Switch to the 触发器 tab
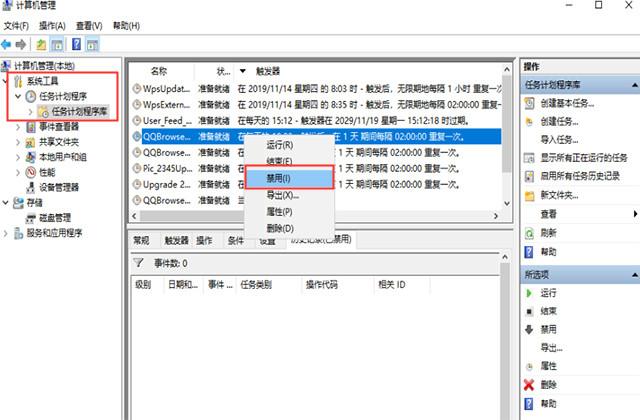640x420 pixels. 176,240
